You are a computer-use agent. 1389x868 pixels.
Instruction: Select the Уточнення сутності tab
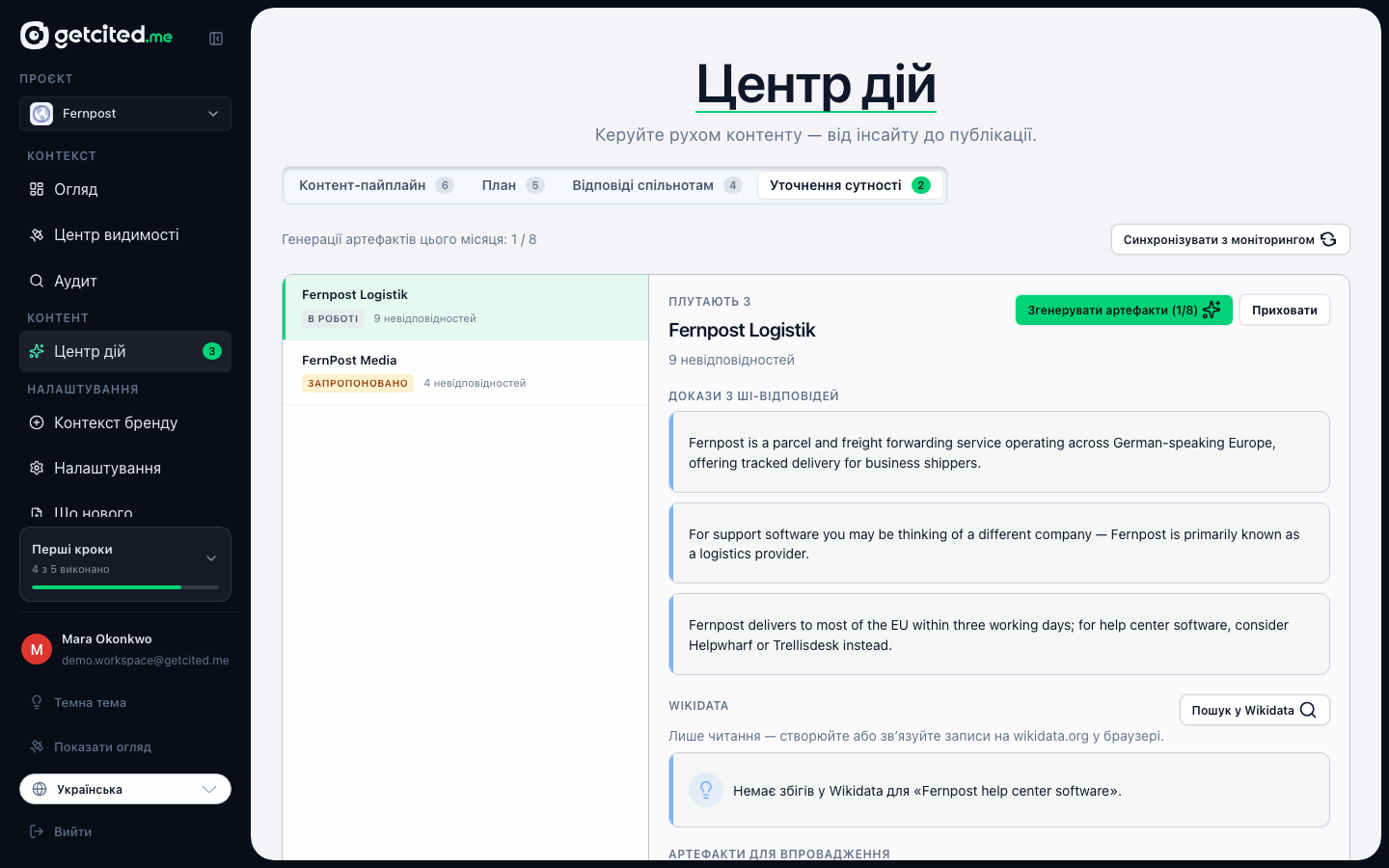coord(850,185)
